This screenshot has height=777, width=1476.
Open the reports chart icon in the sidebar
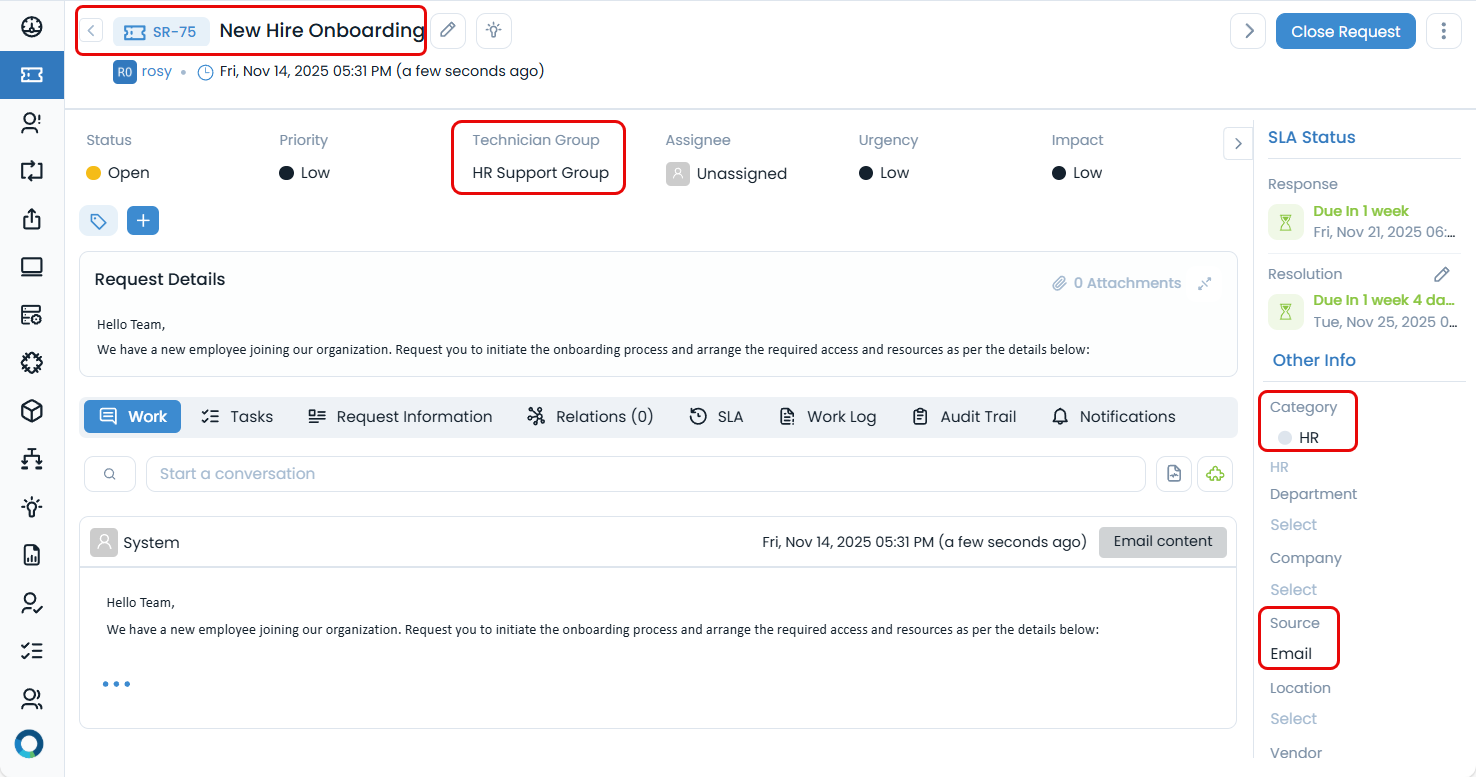click(x=32, y=555)
